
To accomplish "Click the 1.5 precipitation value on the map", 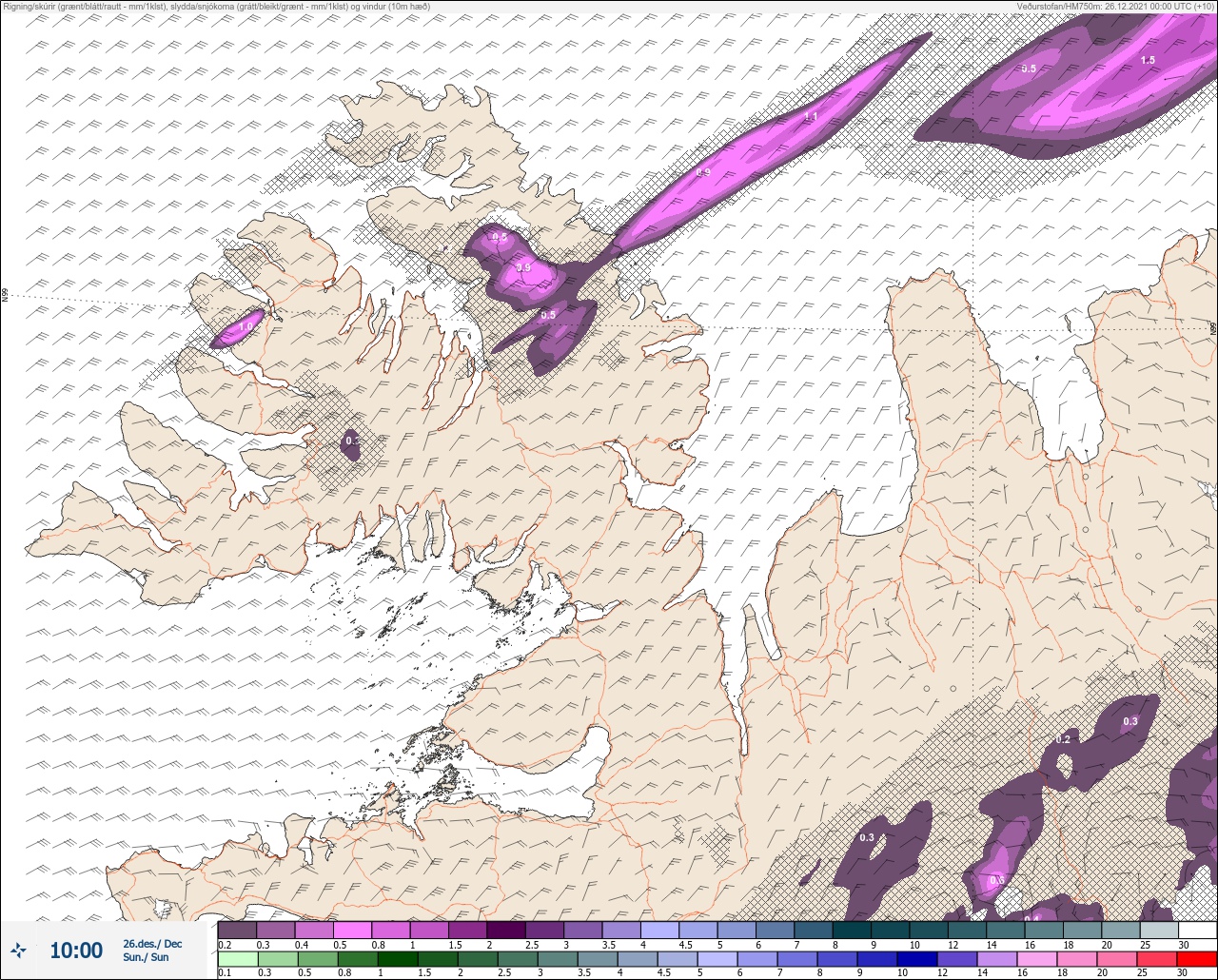I will pos(1148,60).
